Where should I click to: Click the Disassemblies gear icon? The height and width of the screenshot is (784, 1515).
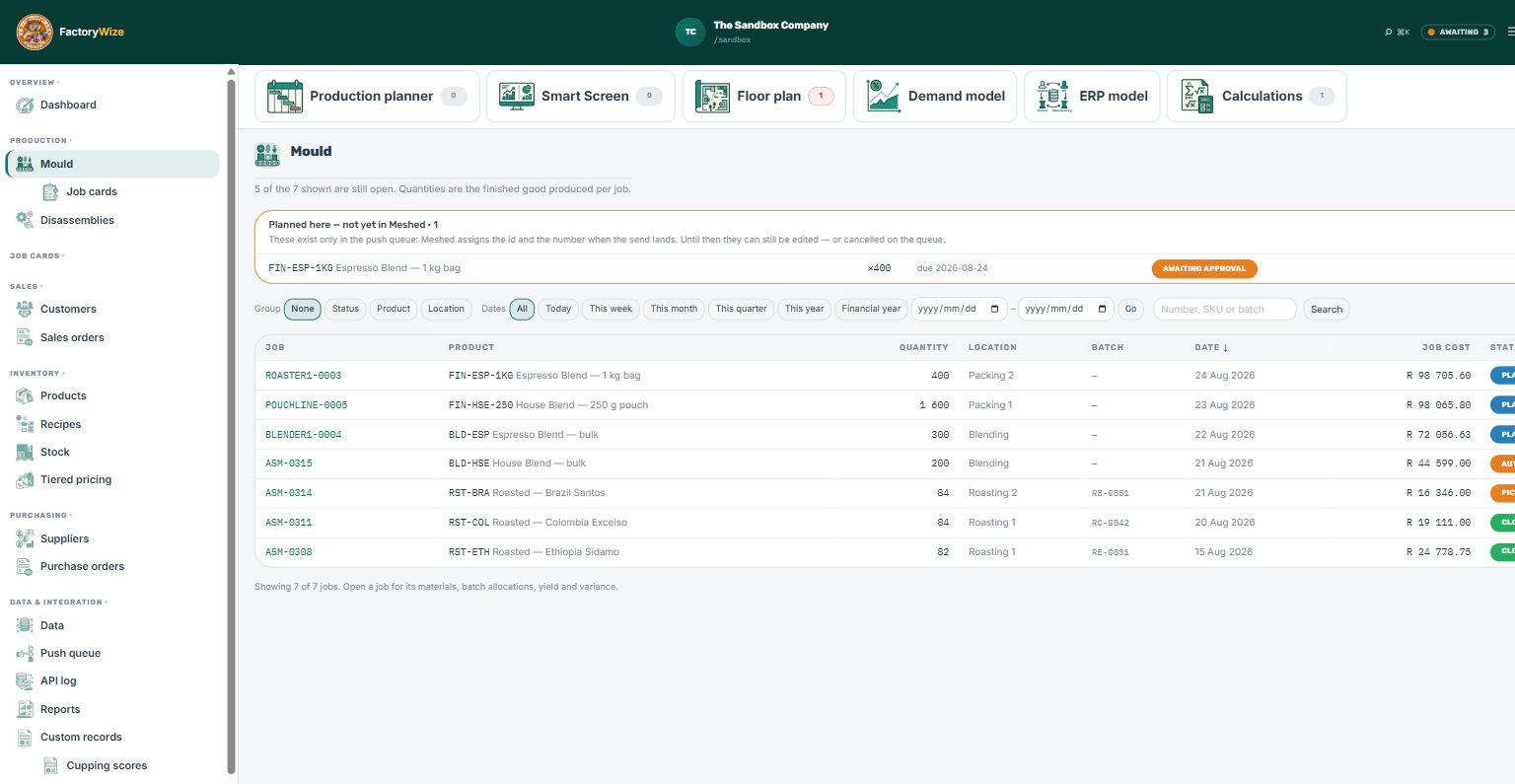click(x=25, y=220)
